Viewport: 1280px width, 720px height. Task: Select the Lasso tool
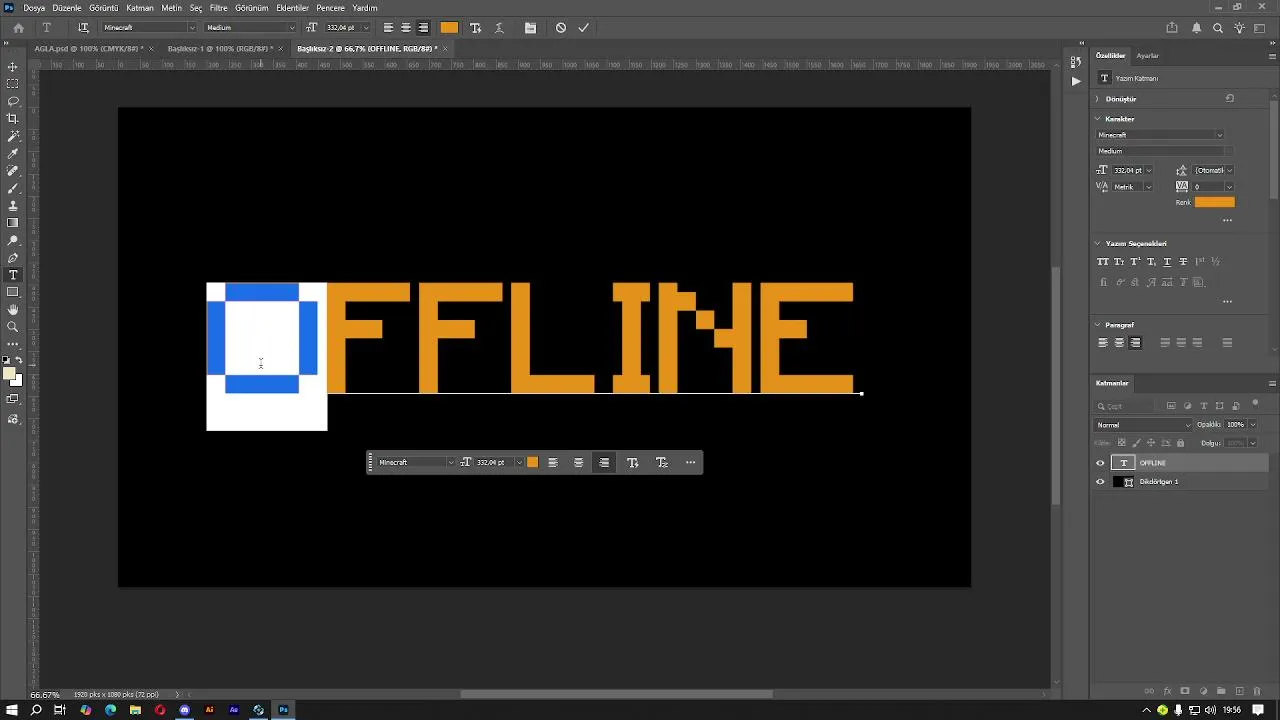click(13, 101)
